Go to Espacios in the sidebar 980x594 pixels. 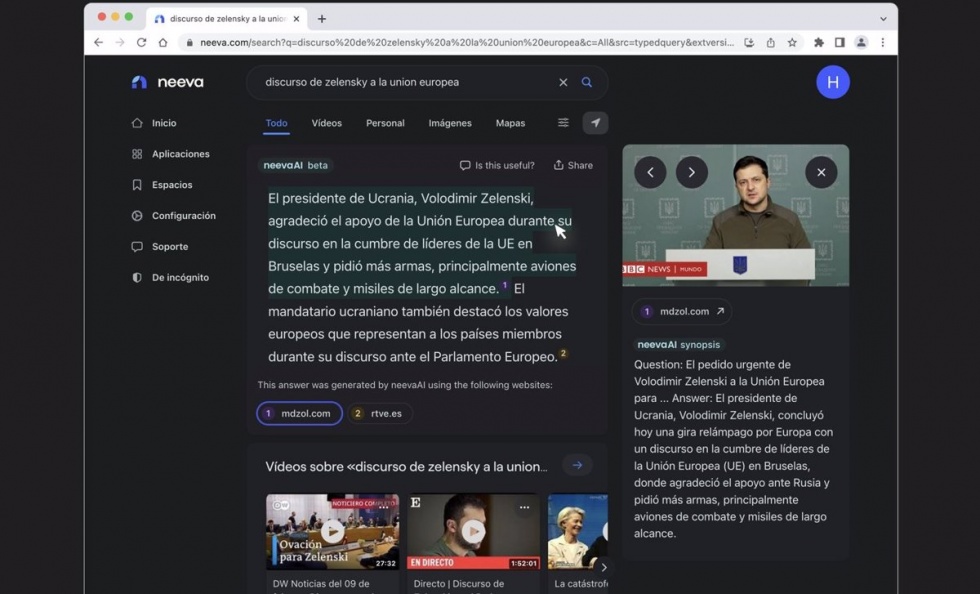pyautogui.click(x=172, y=185)
